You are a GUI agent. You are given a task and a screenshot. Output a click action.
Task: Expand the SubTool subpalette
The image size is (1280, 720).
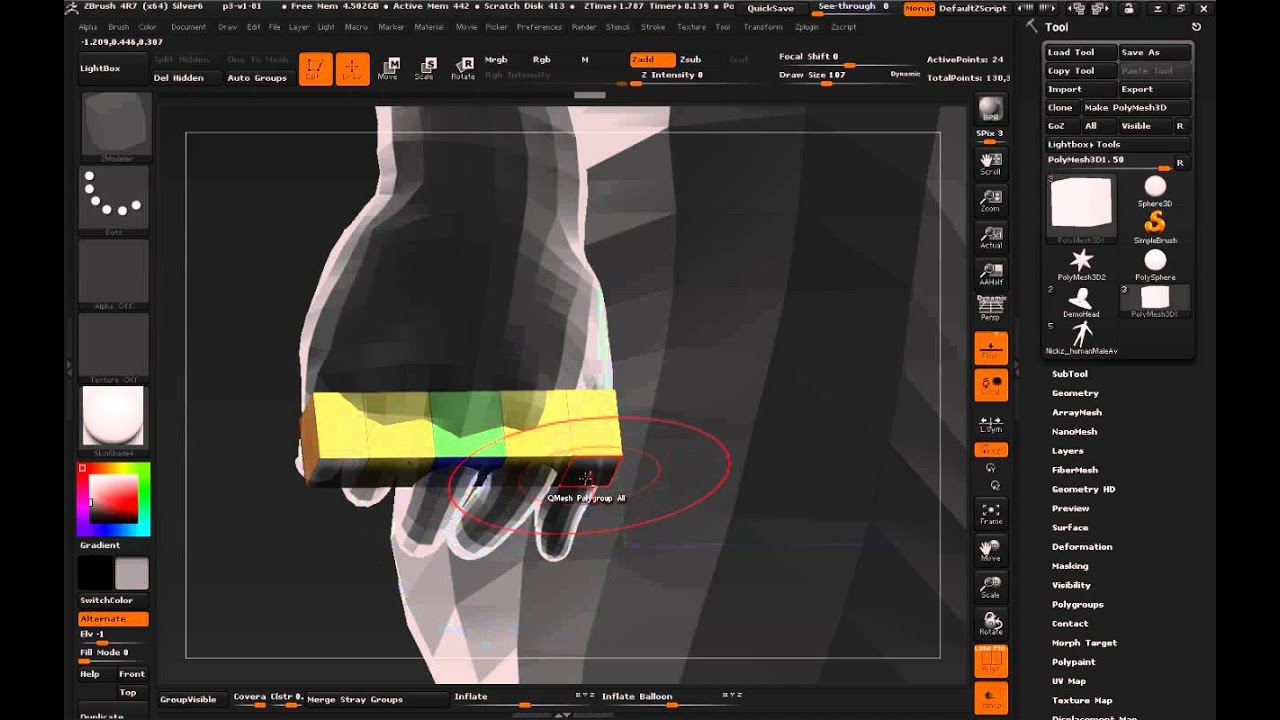pos(1069,374)
